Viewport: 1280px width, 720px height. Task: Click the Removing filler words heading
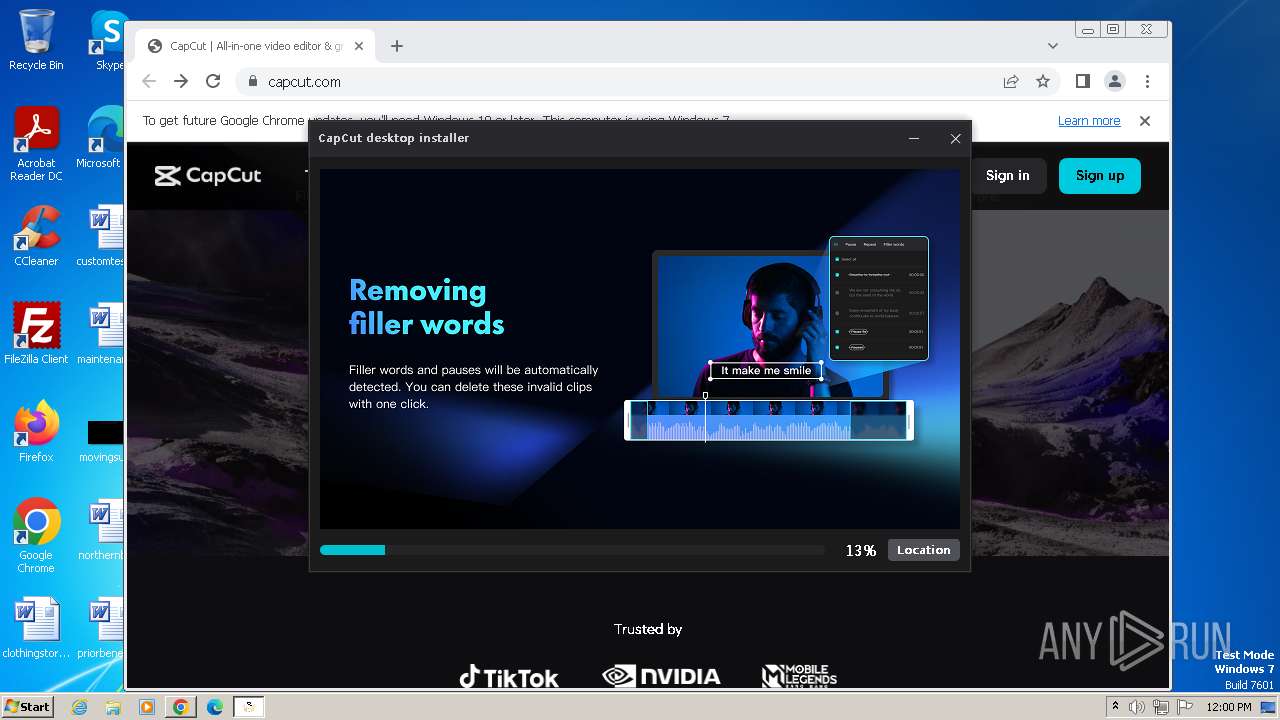pos(427,307)
